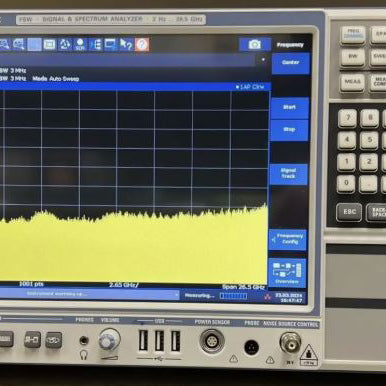This screenshot has height=386, width=386.
Task: Open the Frequency Config softkey
Action: click(288, 239)
